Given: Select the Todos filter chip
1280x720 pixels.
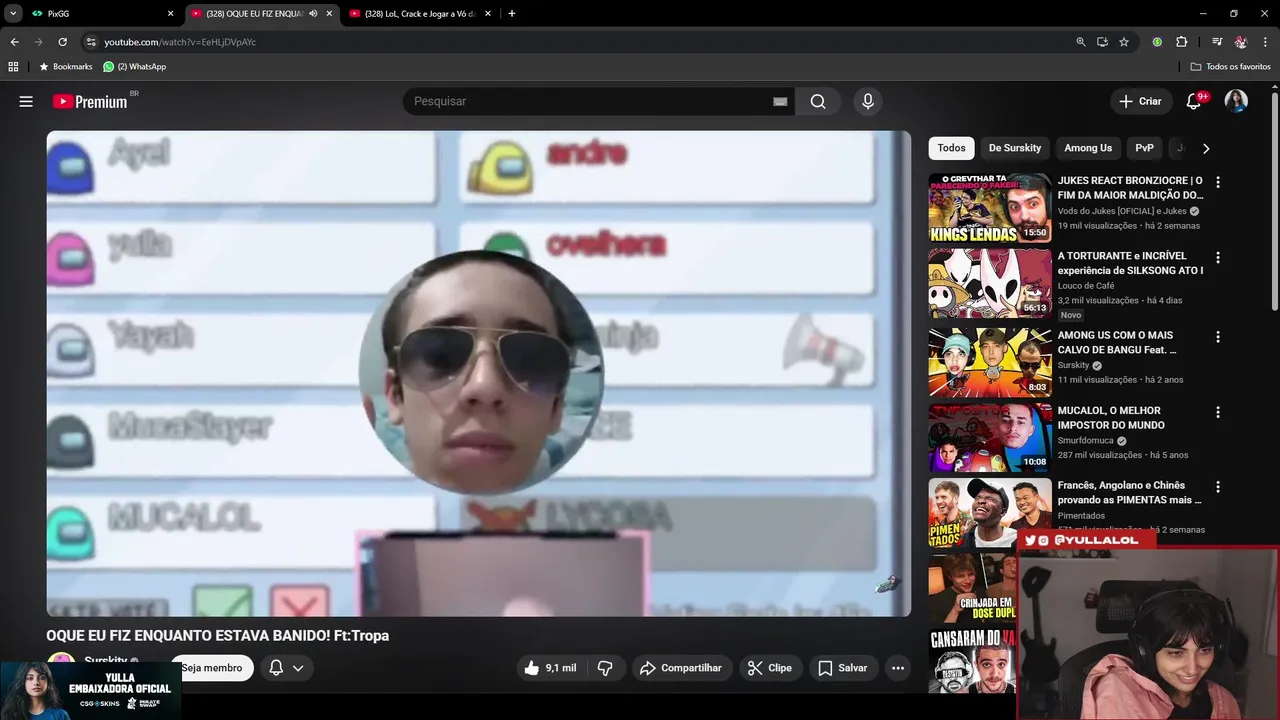Looking at the screenshot, I should tap(951, 148).
